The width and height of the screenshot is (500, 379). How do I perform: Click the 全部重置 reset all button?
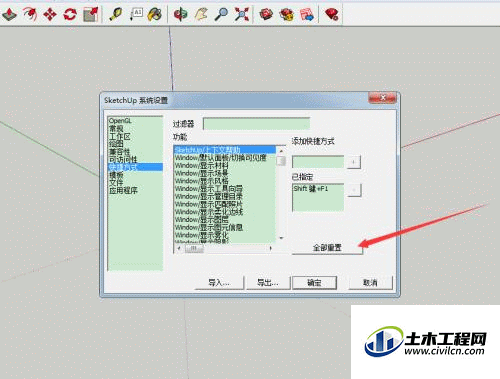327,248
